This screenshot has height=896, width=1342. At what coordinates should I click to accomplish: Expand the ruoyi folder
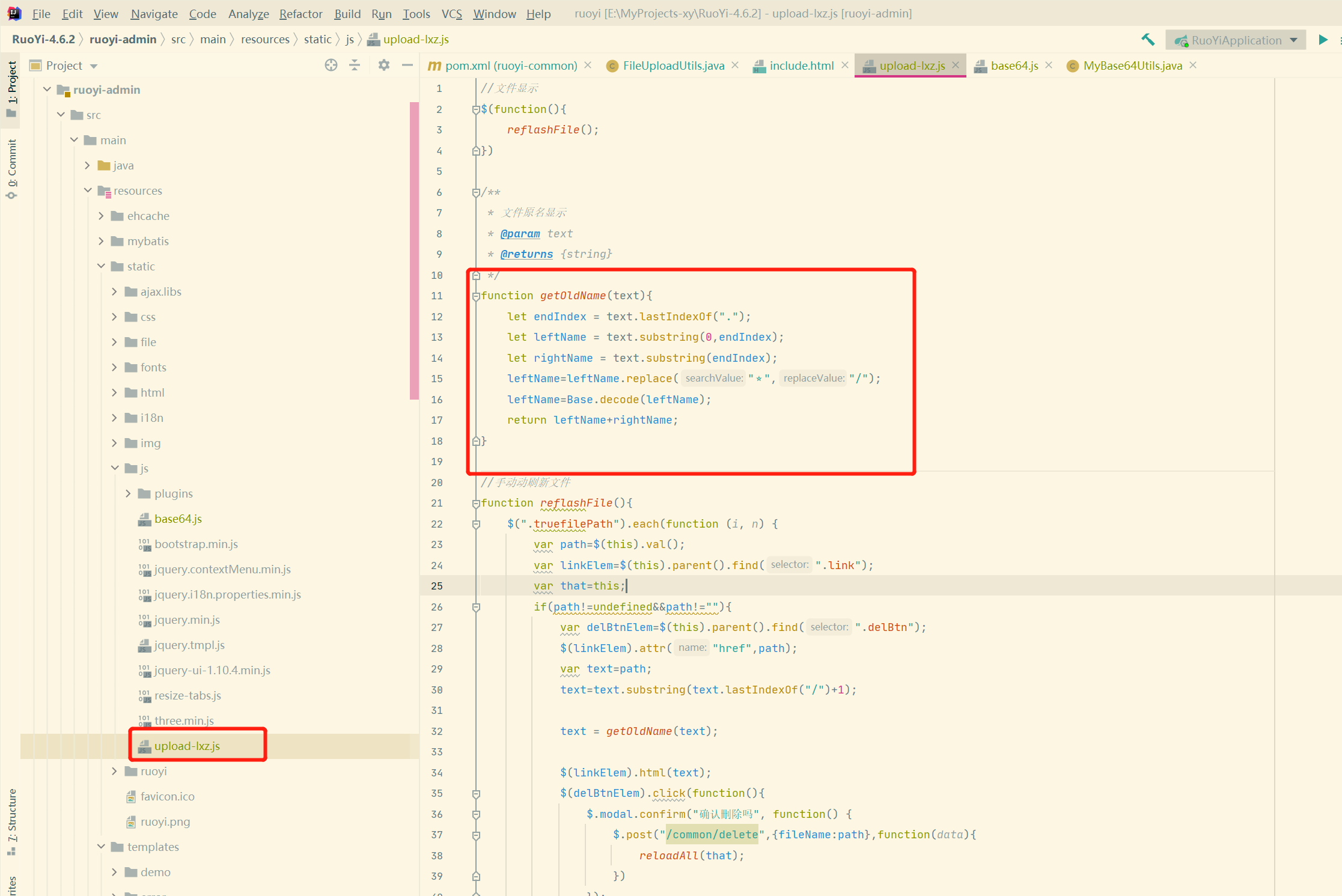click(114, 771)
